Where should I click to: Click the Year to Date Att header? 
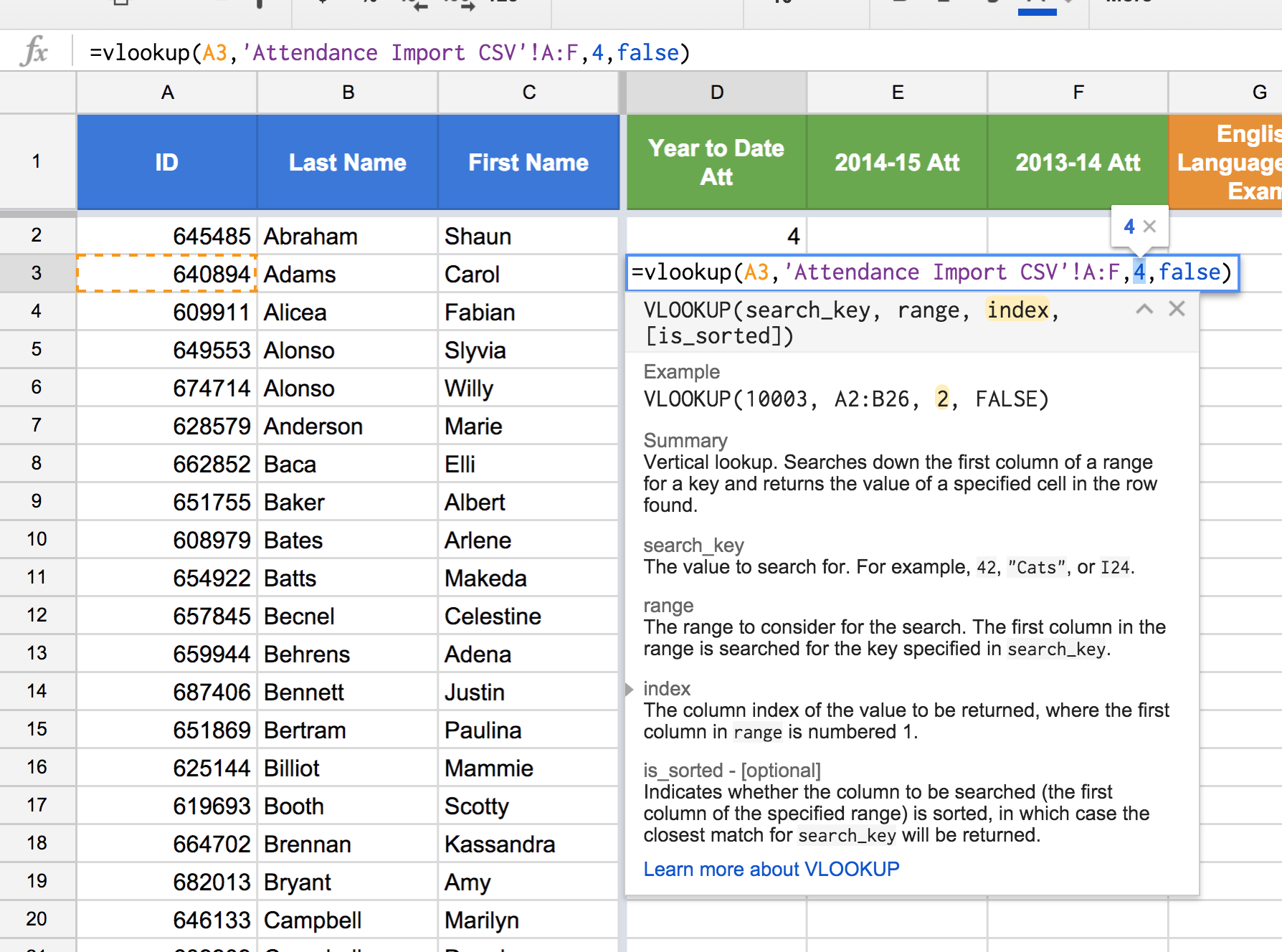click(716, 162)
